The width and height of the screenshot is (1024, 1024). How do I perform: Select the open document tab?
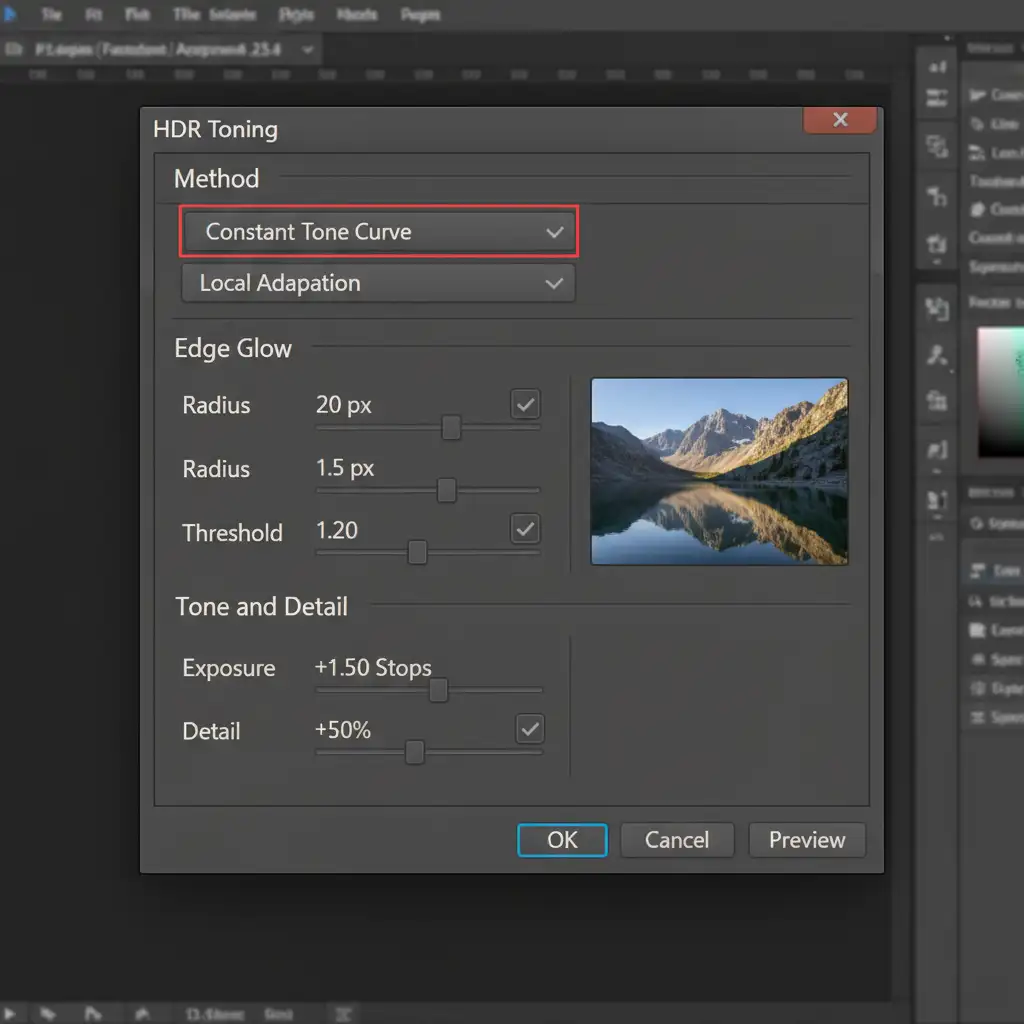point(160,49)
